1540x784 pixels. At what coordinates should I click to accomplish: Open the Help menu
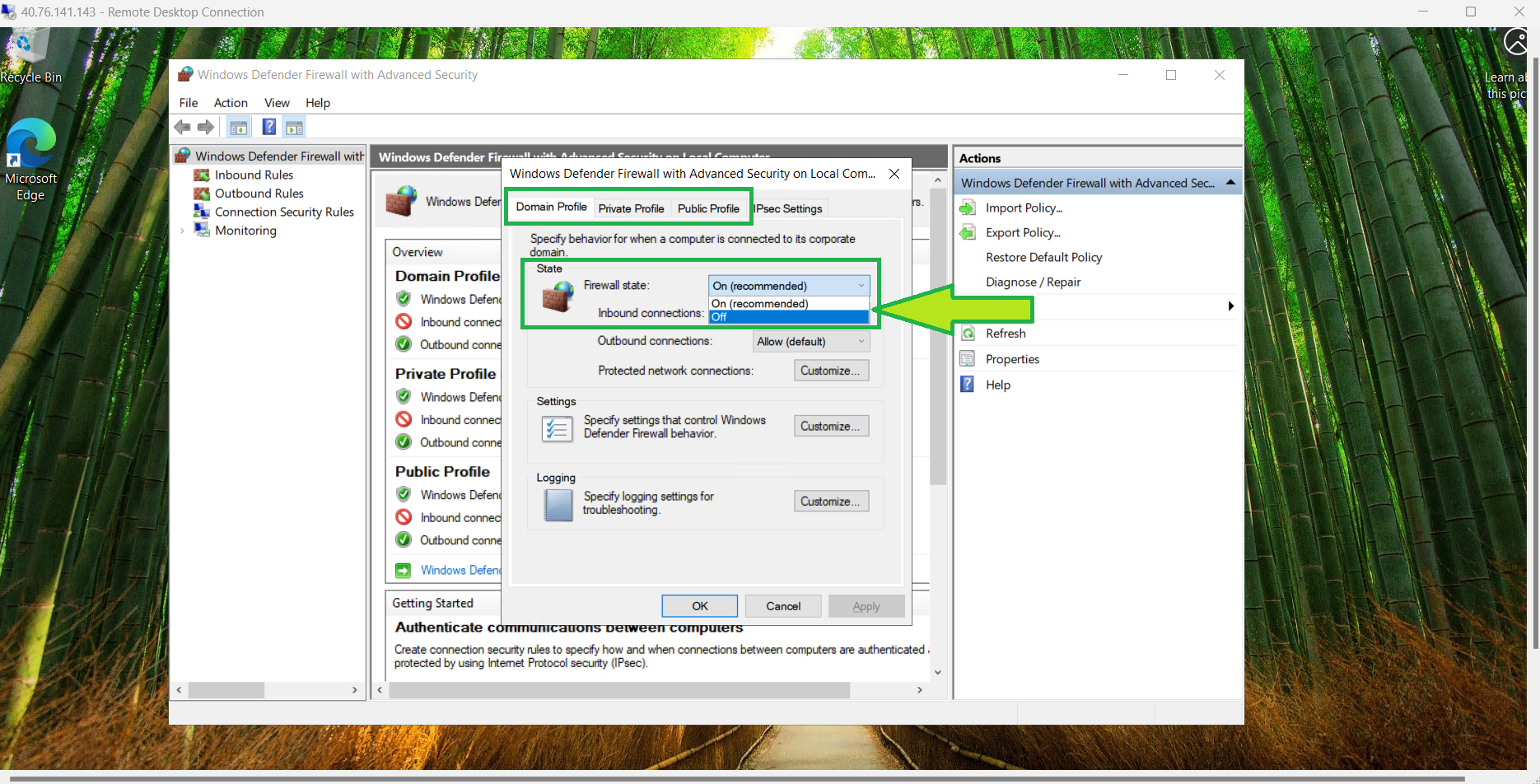tap(318, 103)
